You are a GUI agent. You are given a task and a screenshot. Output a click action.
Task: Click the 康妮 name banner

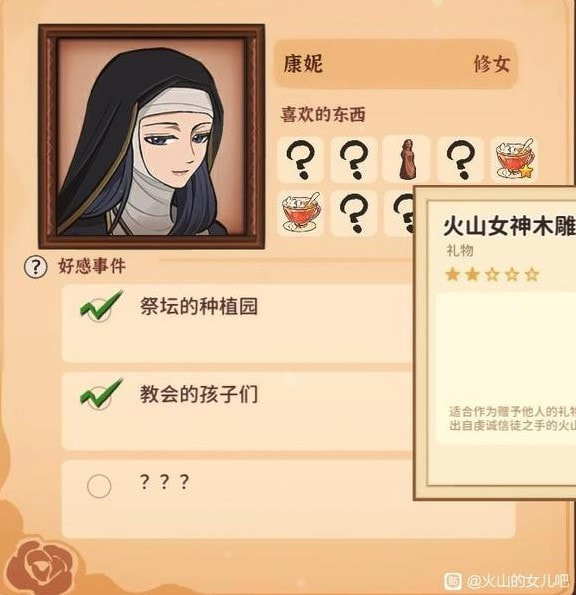click(x=395, y=64)
